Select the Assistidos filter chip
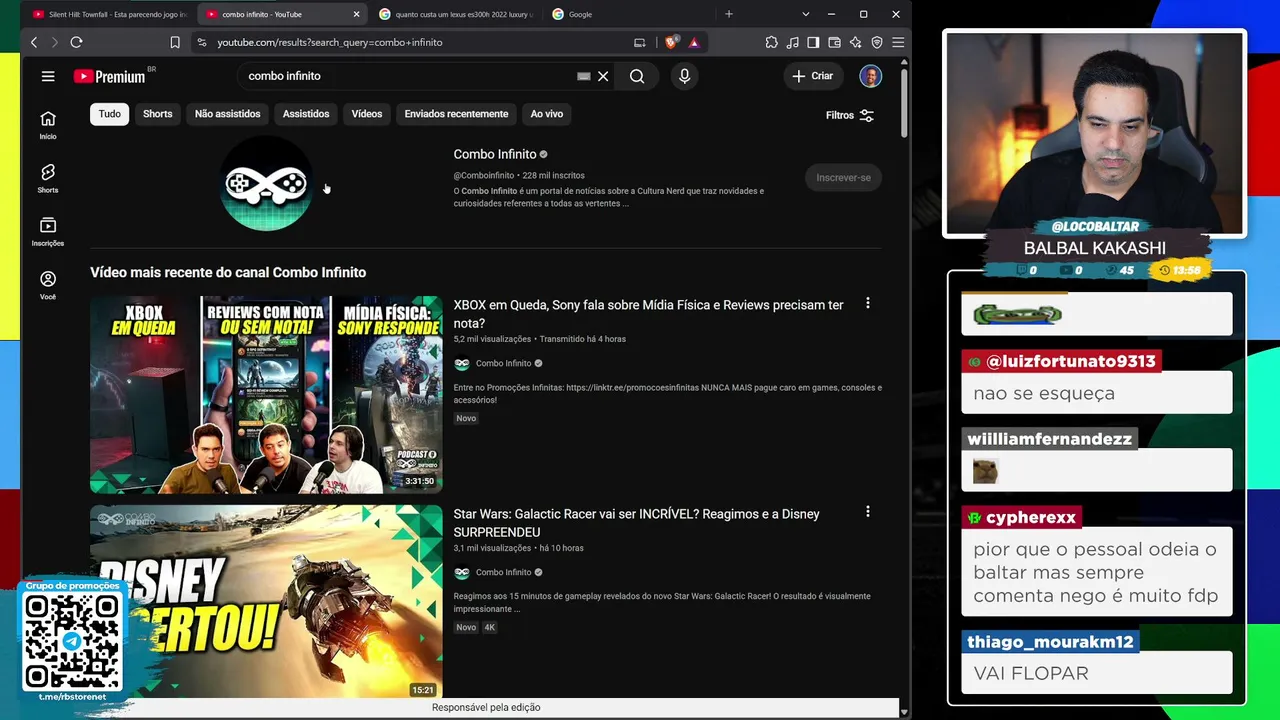1280x720 pixels. coord(306,114)
